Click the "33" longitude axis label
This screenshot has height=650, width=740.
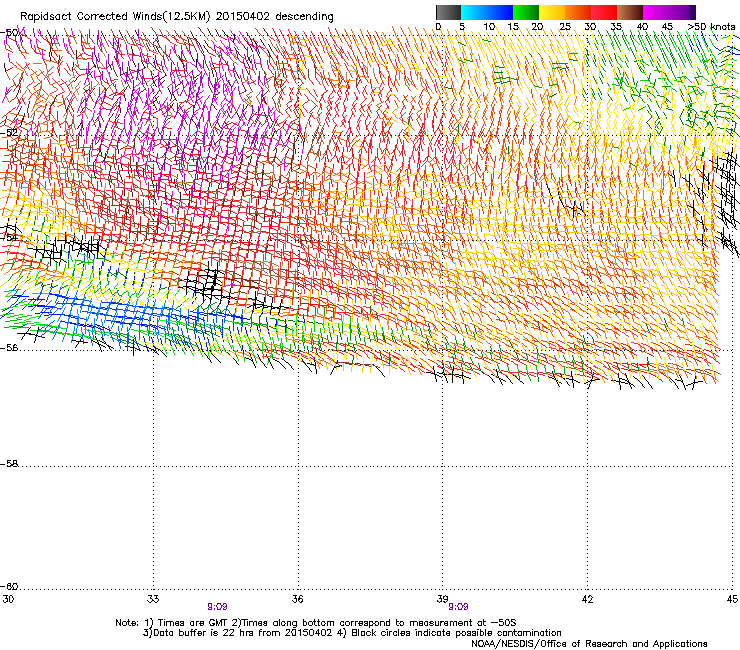pyautogui.click(x=153, y=599)
